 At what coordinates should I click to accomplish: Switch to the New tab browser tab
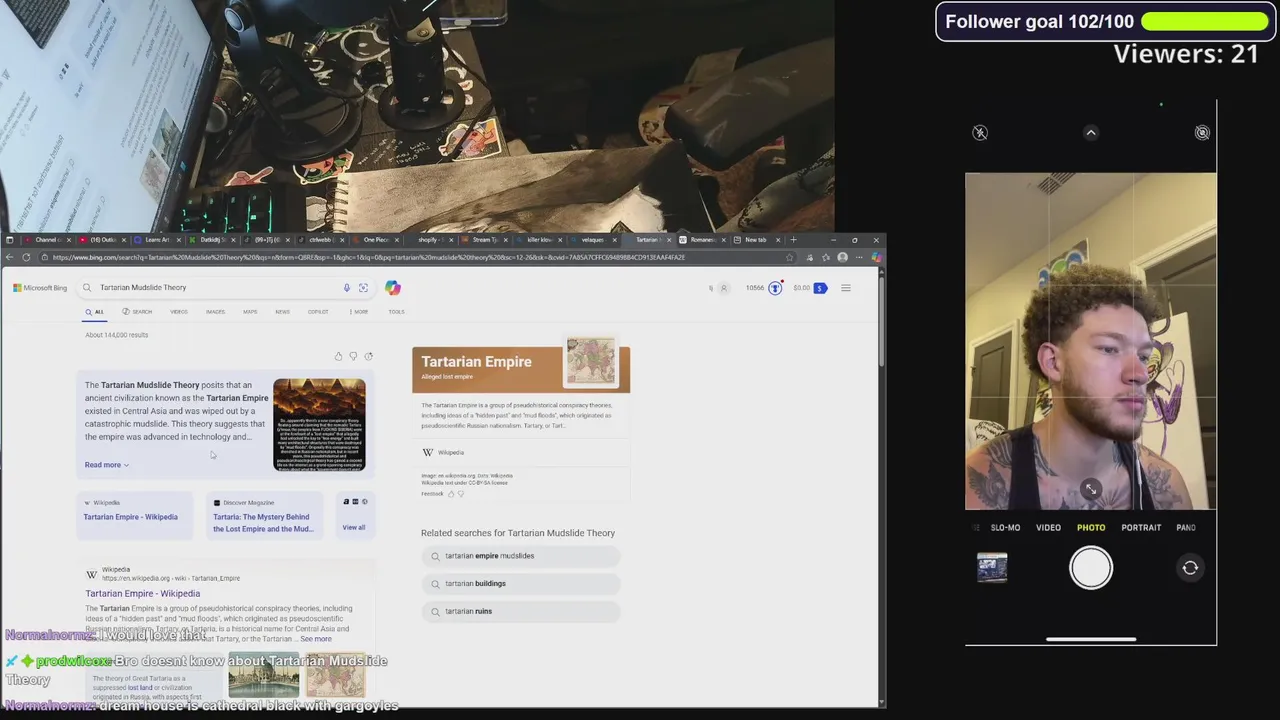(755, 240)
